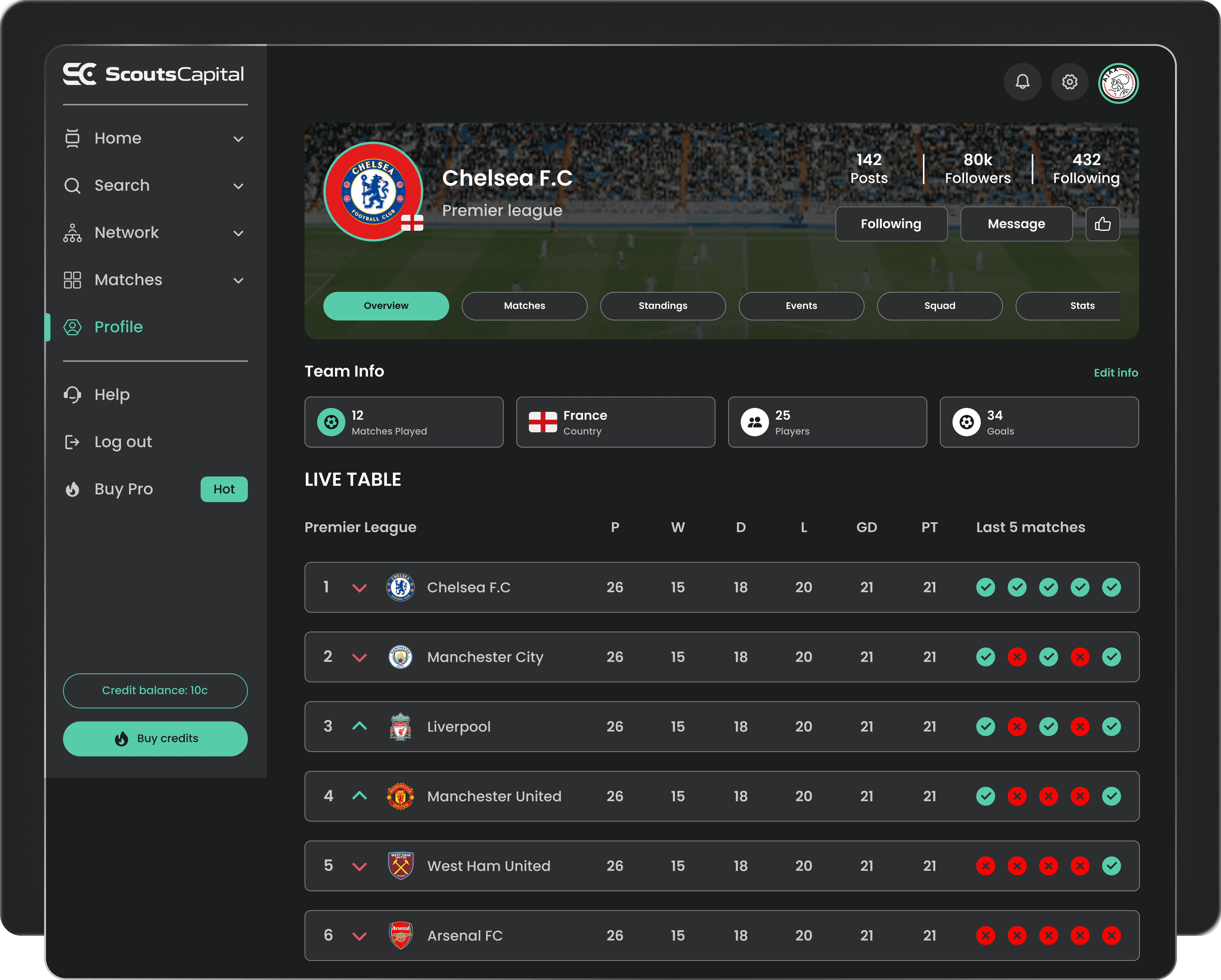Click the Help headset icon

coord(72,394)
